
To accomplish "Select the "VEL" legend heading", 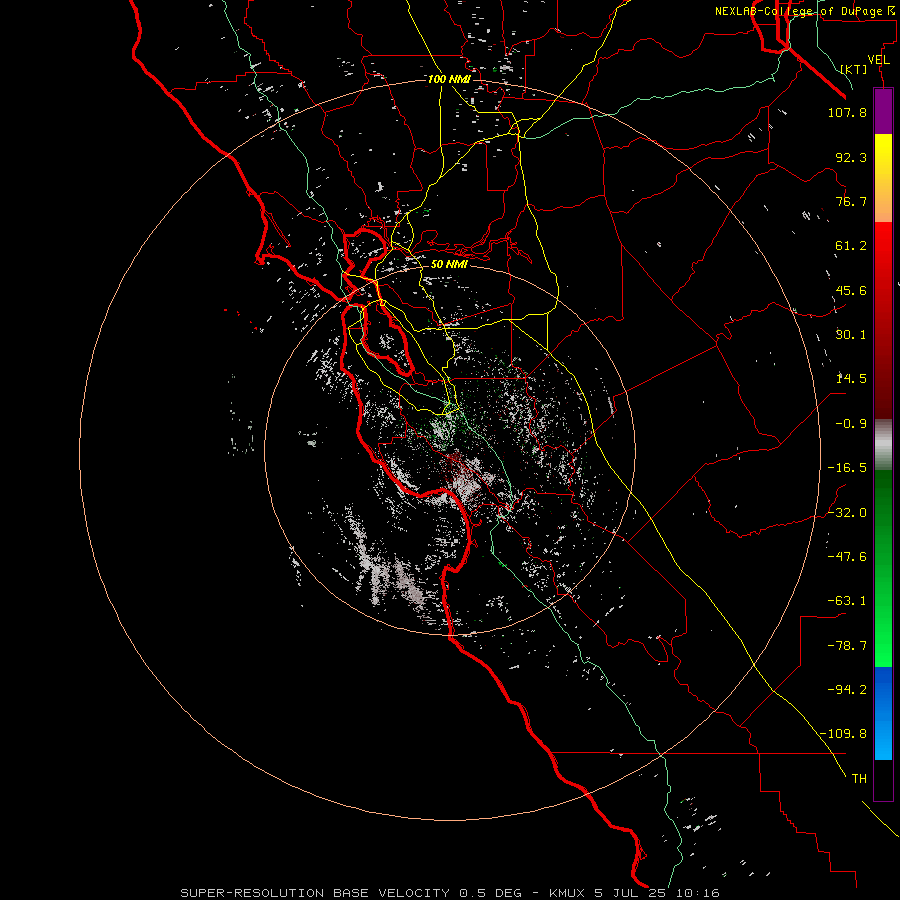I will click(878, 60).
